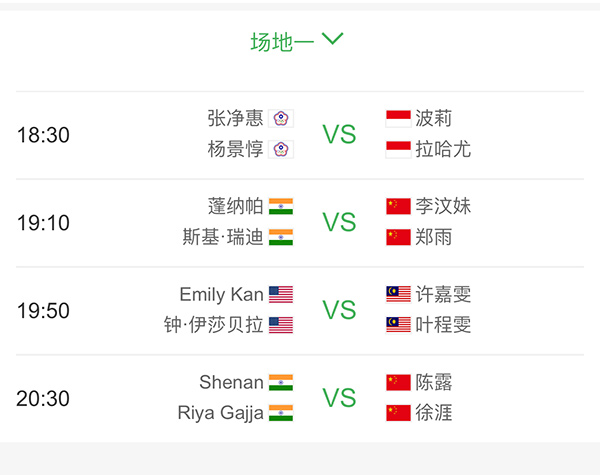Click player name Shenan
The width and height of the screenshot is (600, 475).
(231, 382)
